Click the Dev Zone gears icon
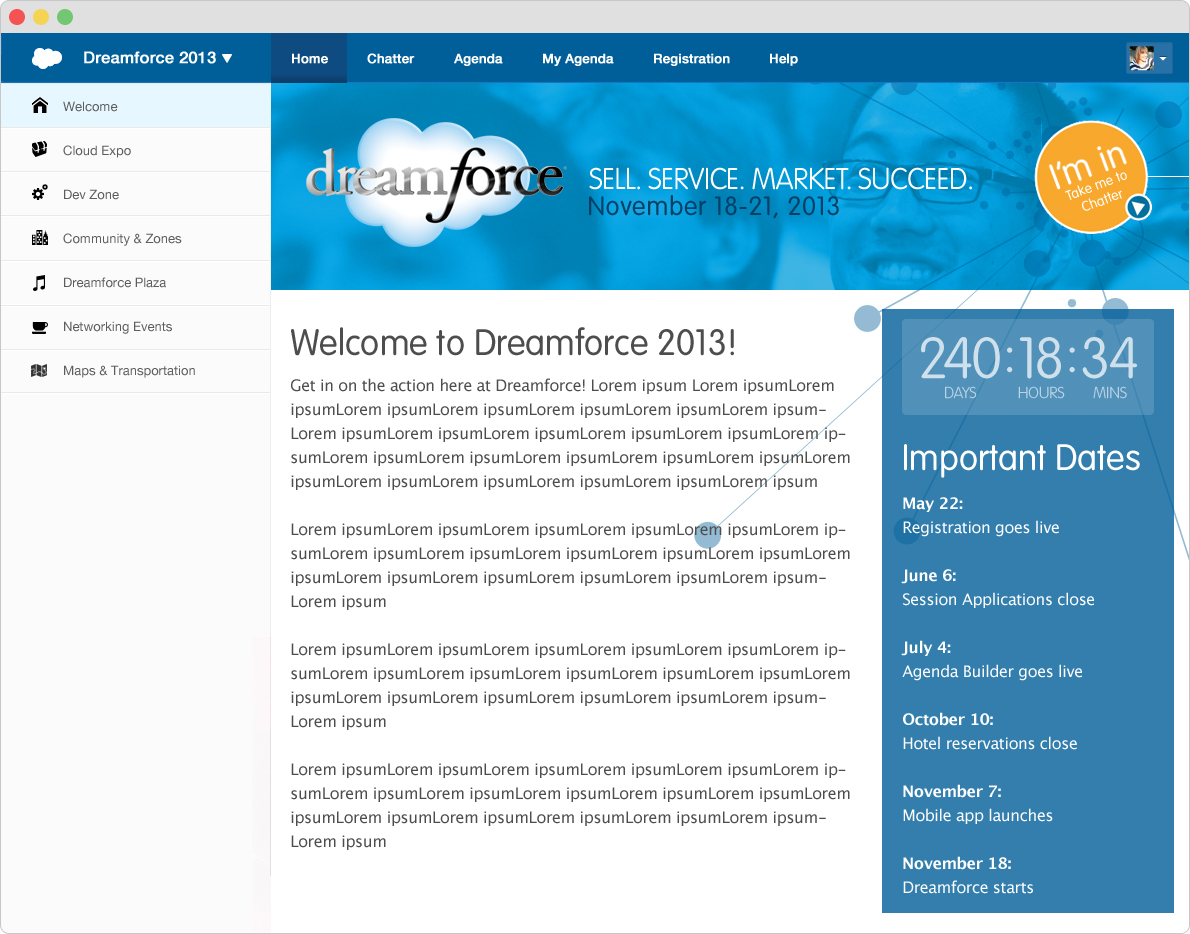The width and height of the screenshot is (1190, 934). [39, 193]
